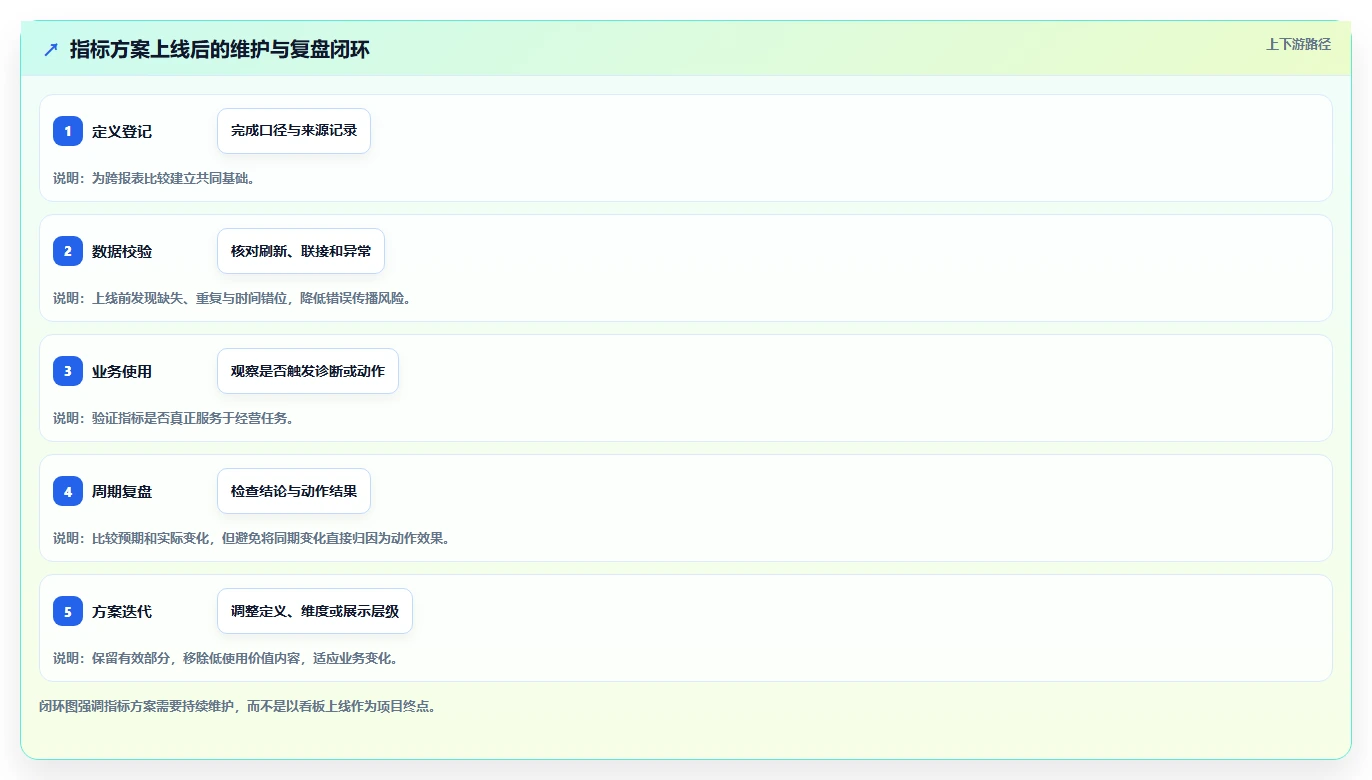Click the 定义登记 step label
This screenshot has height=780, width=1372.
tap(122, 131)
